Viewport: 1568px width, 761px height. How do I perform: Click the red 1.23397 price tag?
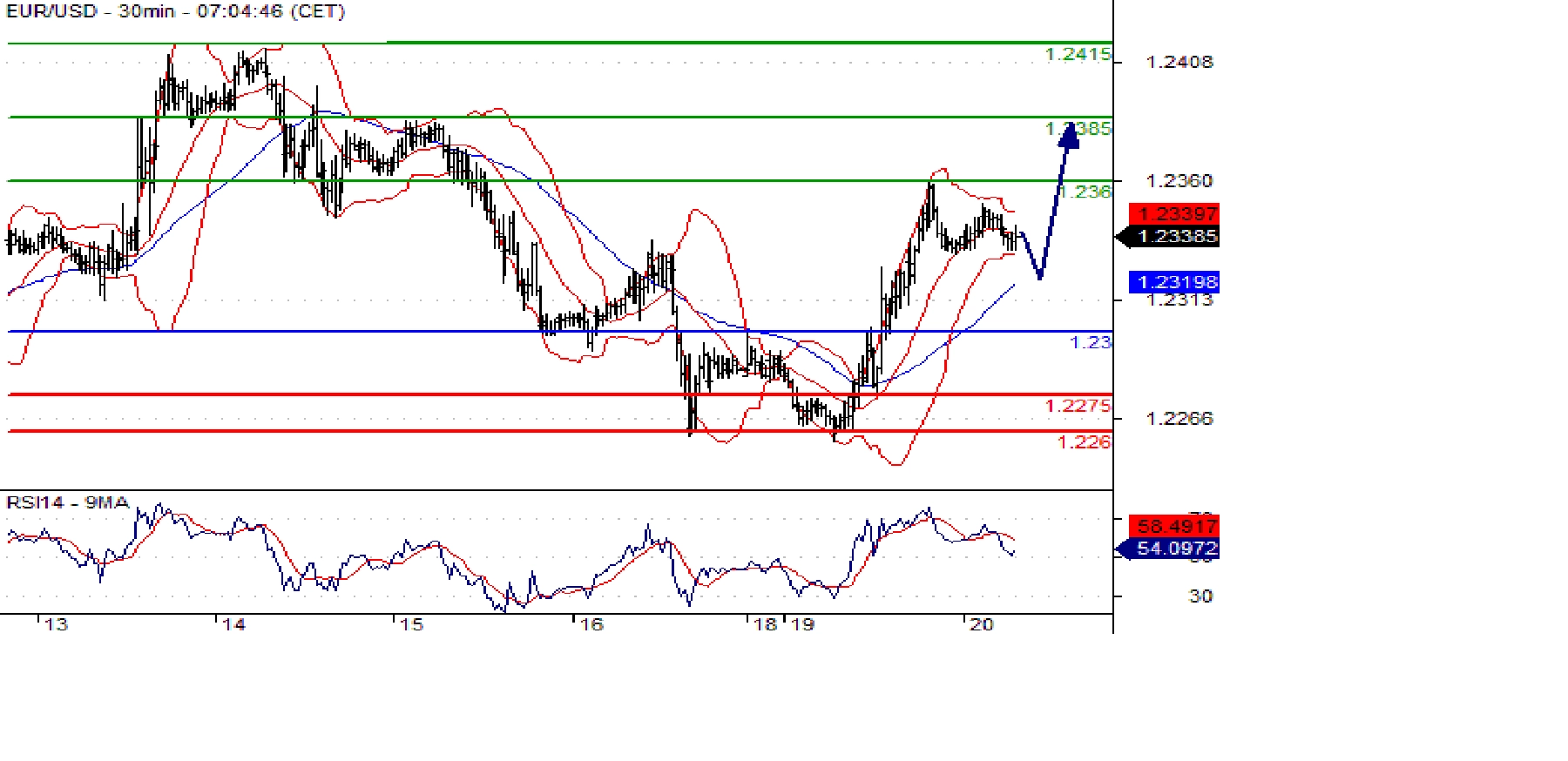pos(1175,213)
